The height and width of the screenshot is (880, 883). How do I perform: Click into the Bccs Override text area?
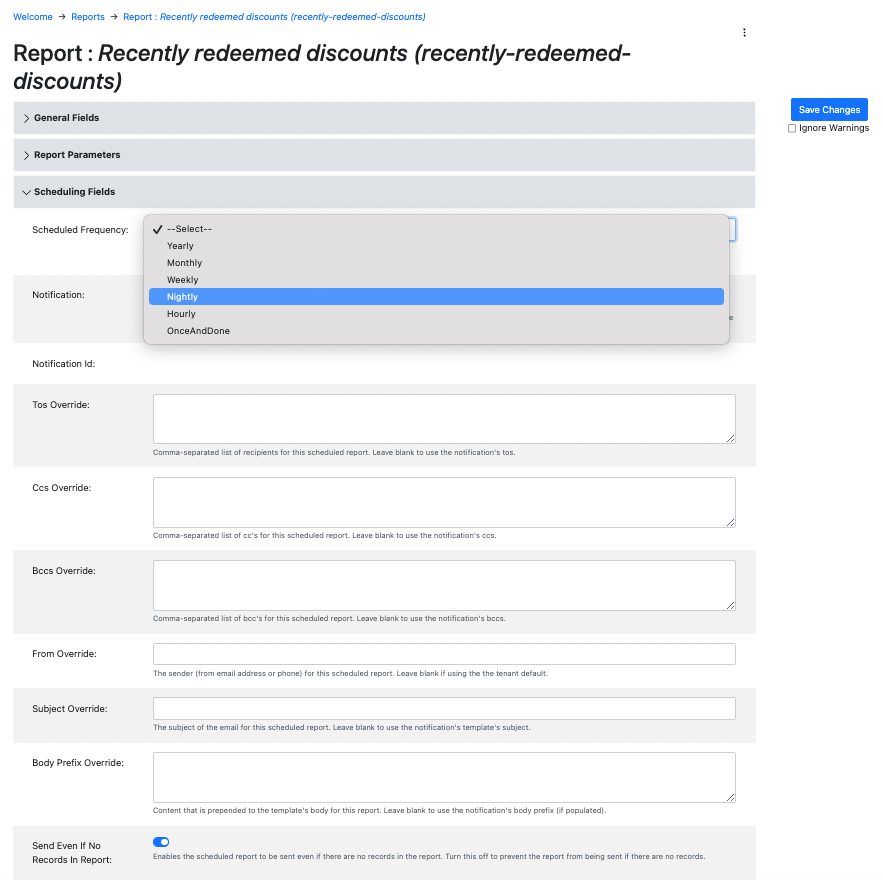tap(444, 586)
